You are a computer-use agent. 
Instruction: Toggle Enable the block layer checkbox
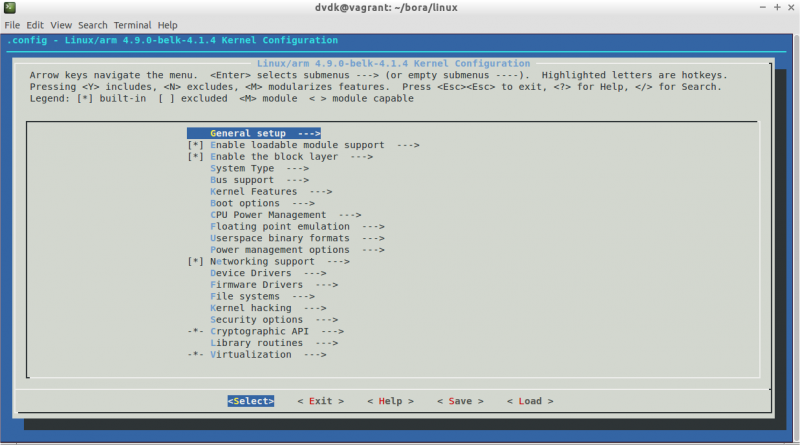[195, 157]
